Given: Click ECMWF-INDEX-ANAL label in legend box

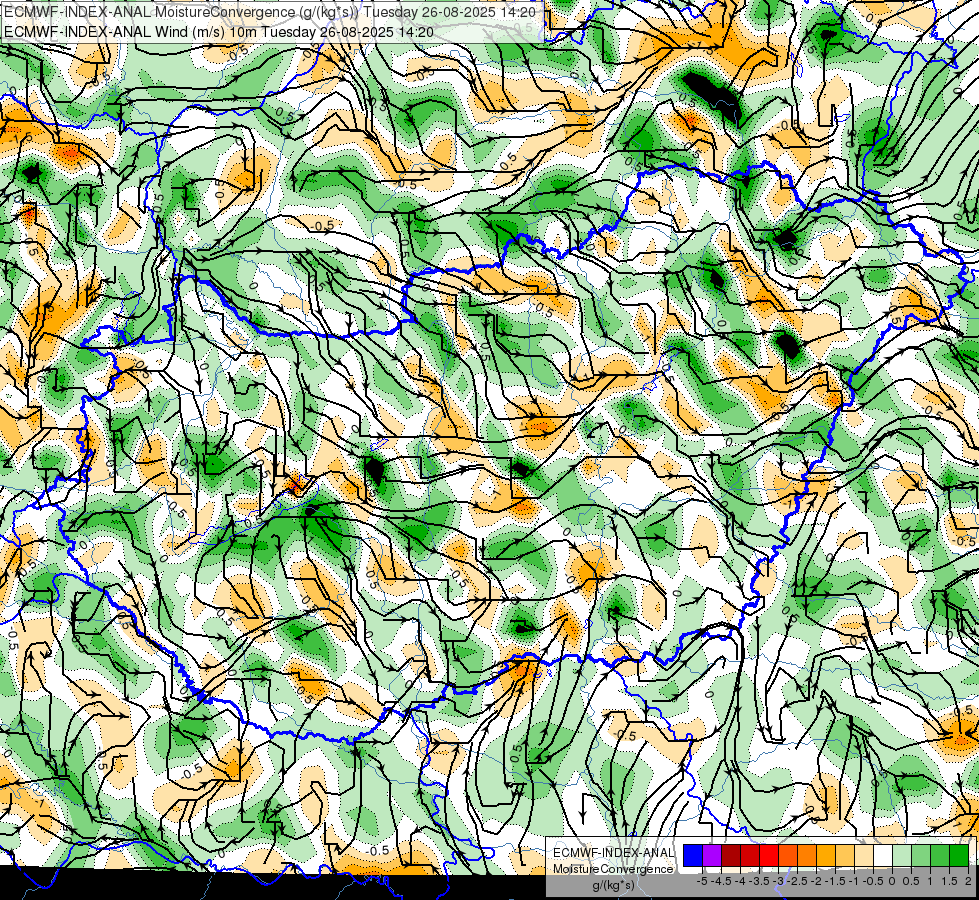Looking at the screenshot, I should 613,853.
